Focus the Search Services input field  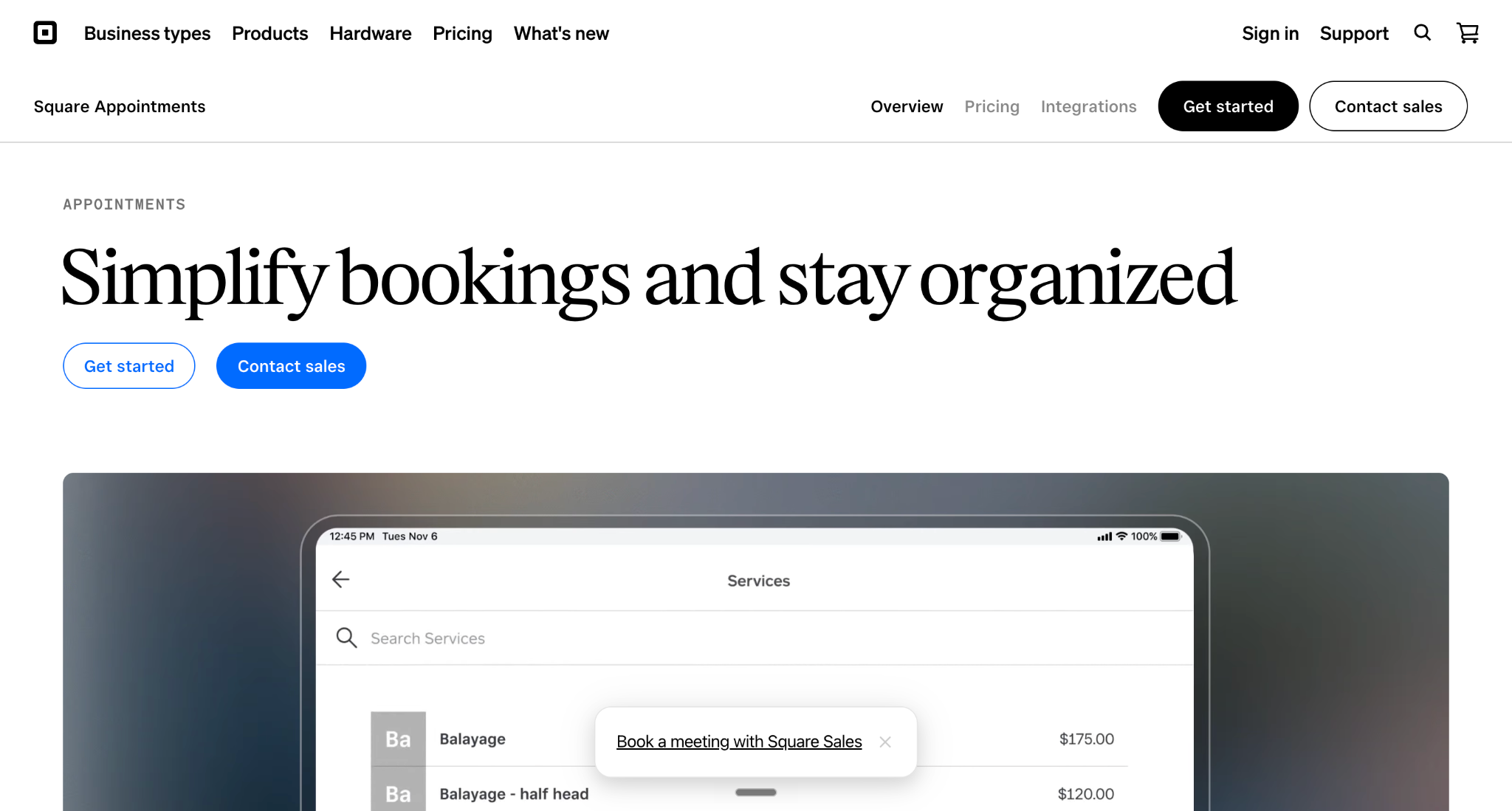click(755, 638)
